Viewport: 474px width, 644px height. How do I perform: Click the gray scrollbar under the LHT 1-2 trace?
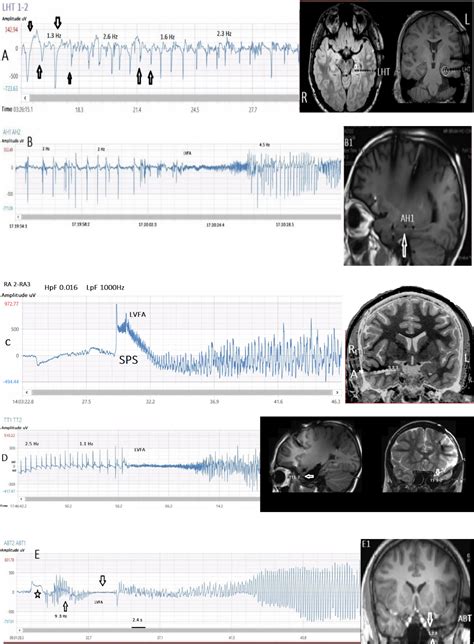[163, 98]
